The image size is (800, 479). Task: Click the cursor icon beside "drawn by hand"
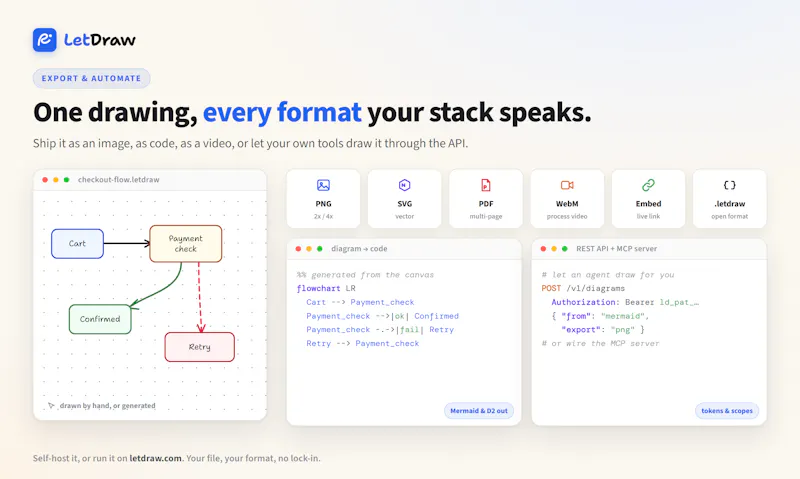click(51, 406)
